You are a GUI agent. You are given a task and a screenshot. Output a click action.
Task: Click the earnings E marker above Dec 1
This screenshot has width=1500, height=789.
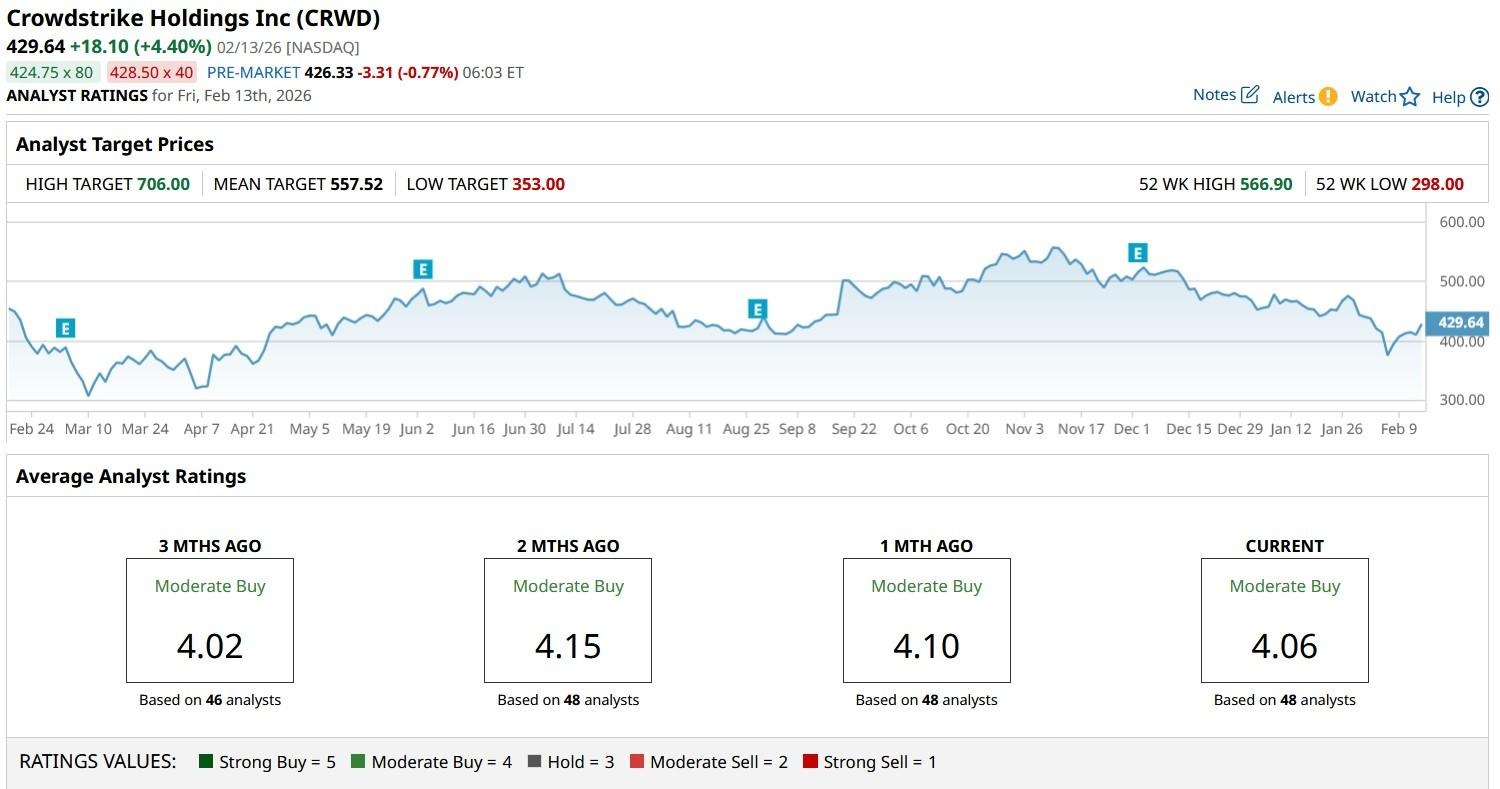click(1137, 253)
